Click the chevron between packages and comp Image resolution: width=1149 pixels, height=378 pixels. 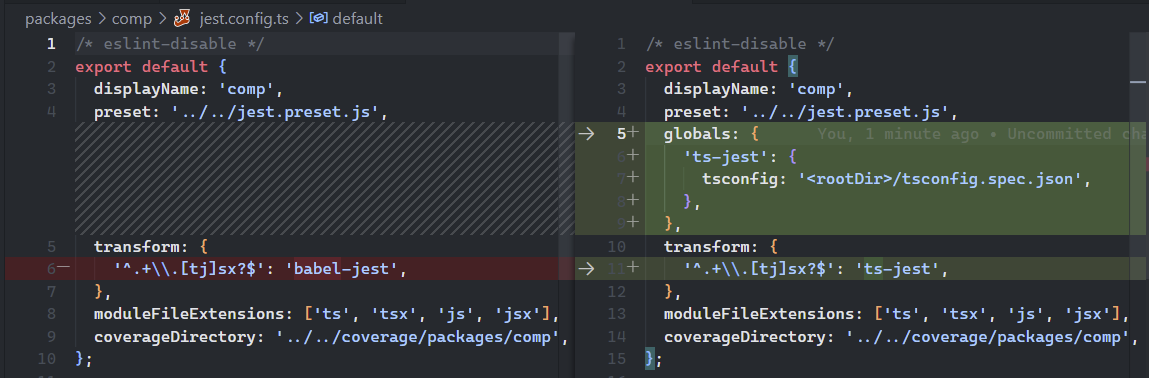coord(103,18)
